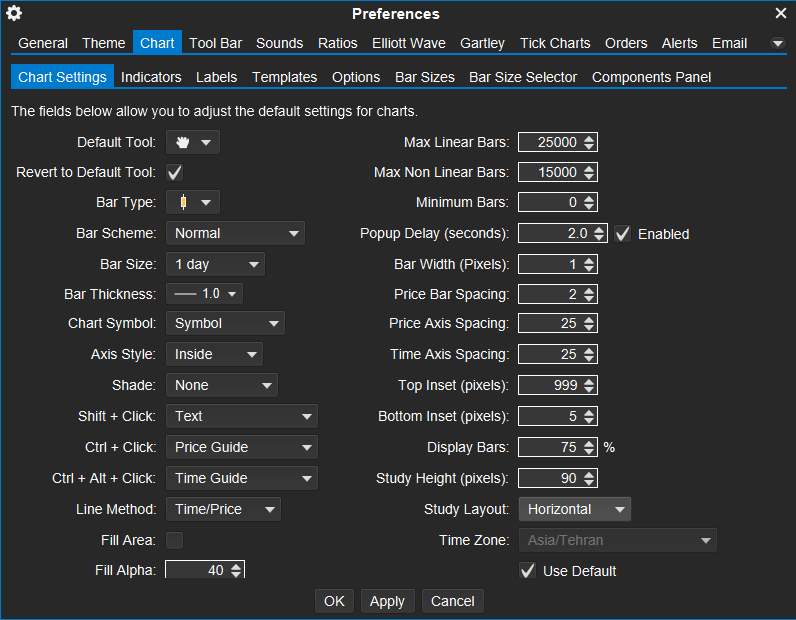The height and width of the screenshot is (620, 796).
Task: Open the Shade None dropdown
Action: coord(222,385)
